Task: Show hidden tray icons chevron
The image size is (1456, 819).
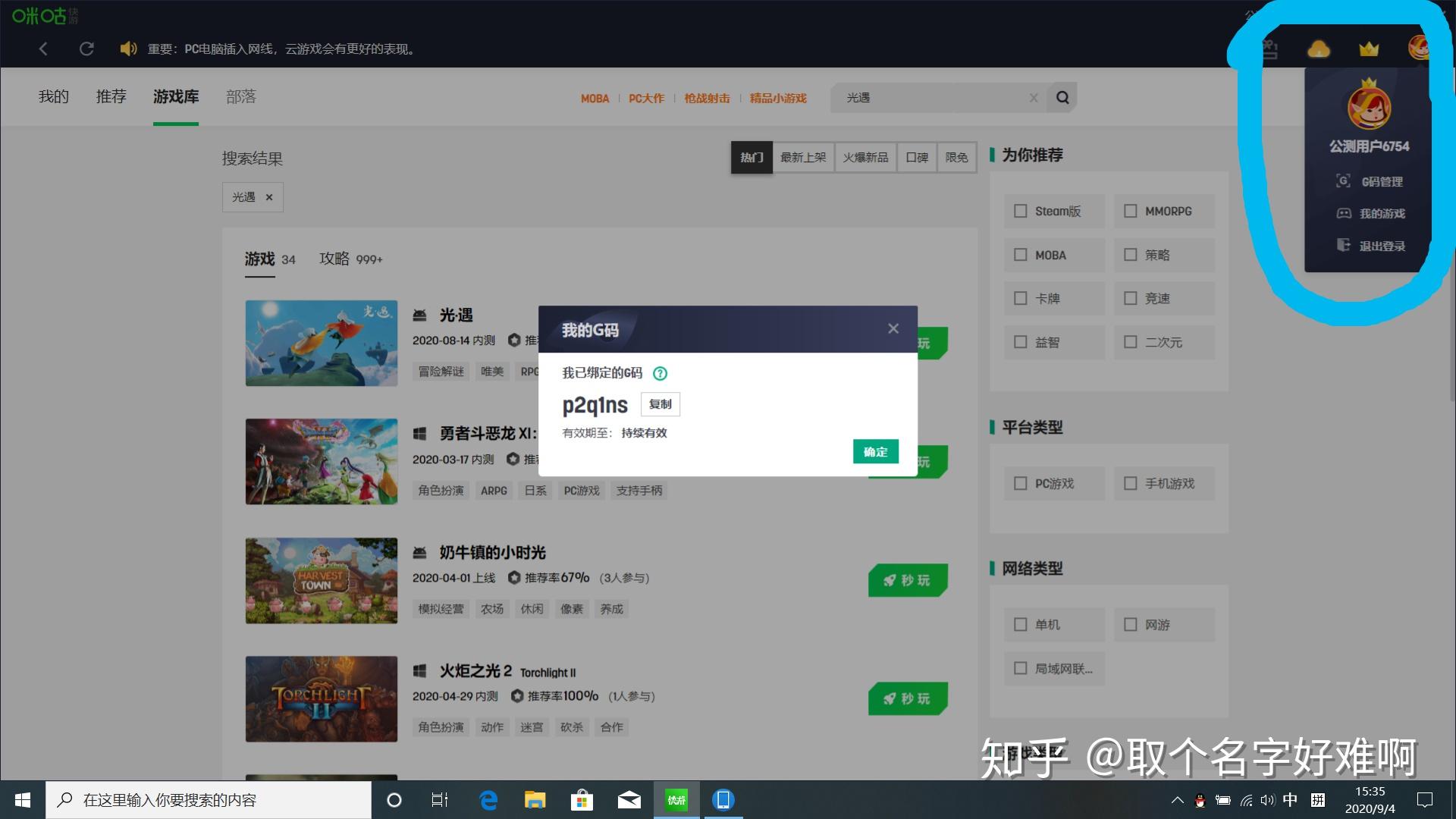Action: [1177, 800]
